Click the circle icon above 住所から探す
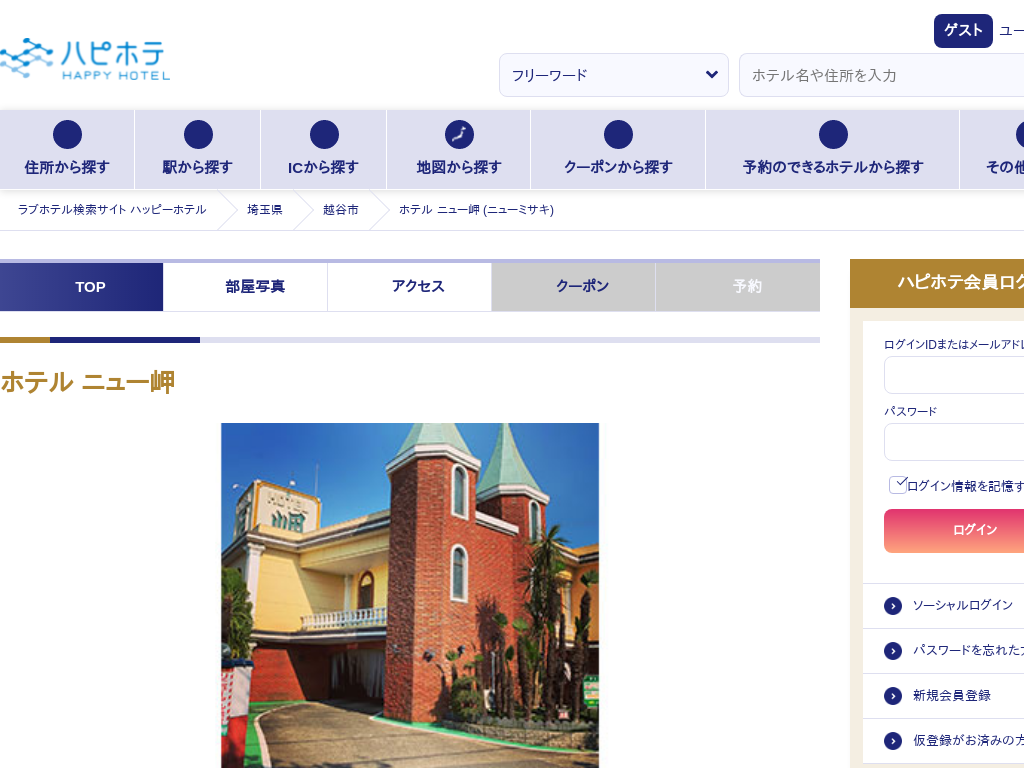This screenshot has width=1024, height=768. 67,135
